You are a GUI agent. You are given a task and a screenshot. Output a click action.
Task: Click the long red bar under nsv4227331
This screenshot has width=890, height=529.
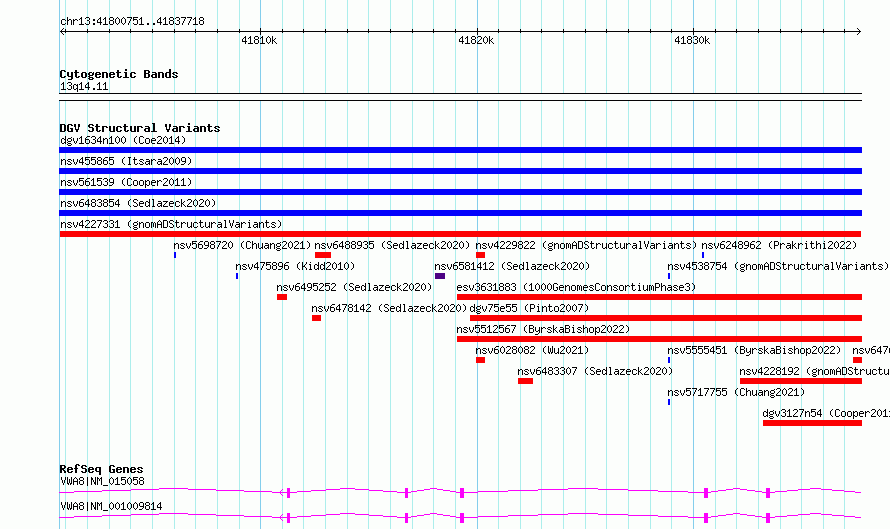coord(460,234)
